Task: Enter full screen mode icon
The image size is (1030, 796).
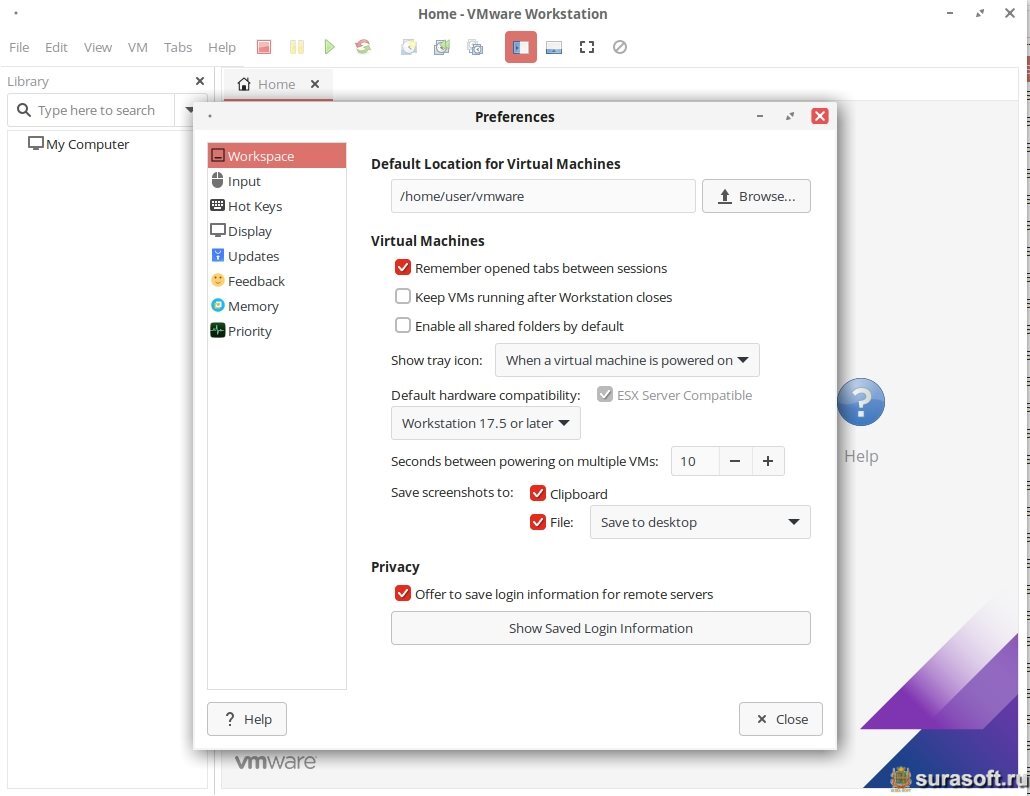Action: [x=587, y=47]
